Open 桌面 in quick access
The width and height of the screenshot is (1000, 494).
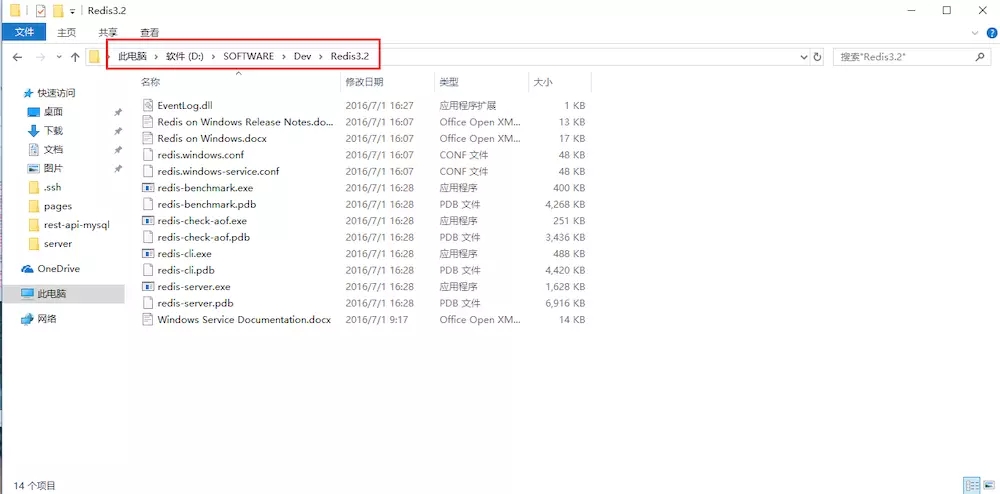tap(53, 112)
